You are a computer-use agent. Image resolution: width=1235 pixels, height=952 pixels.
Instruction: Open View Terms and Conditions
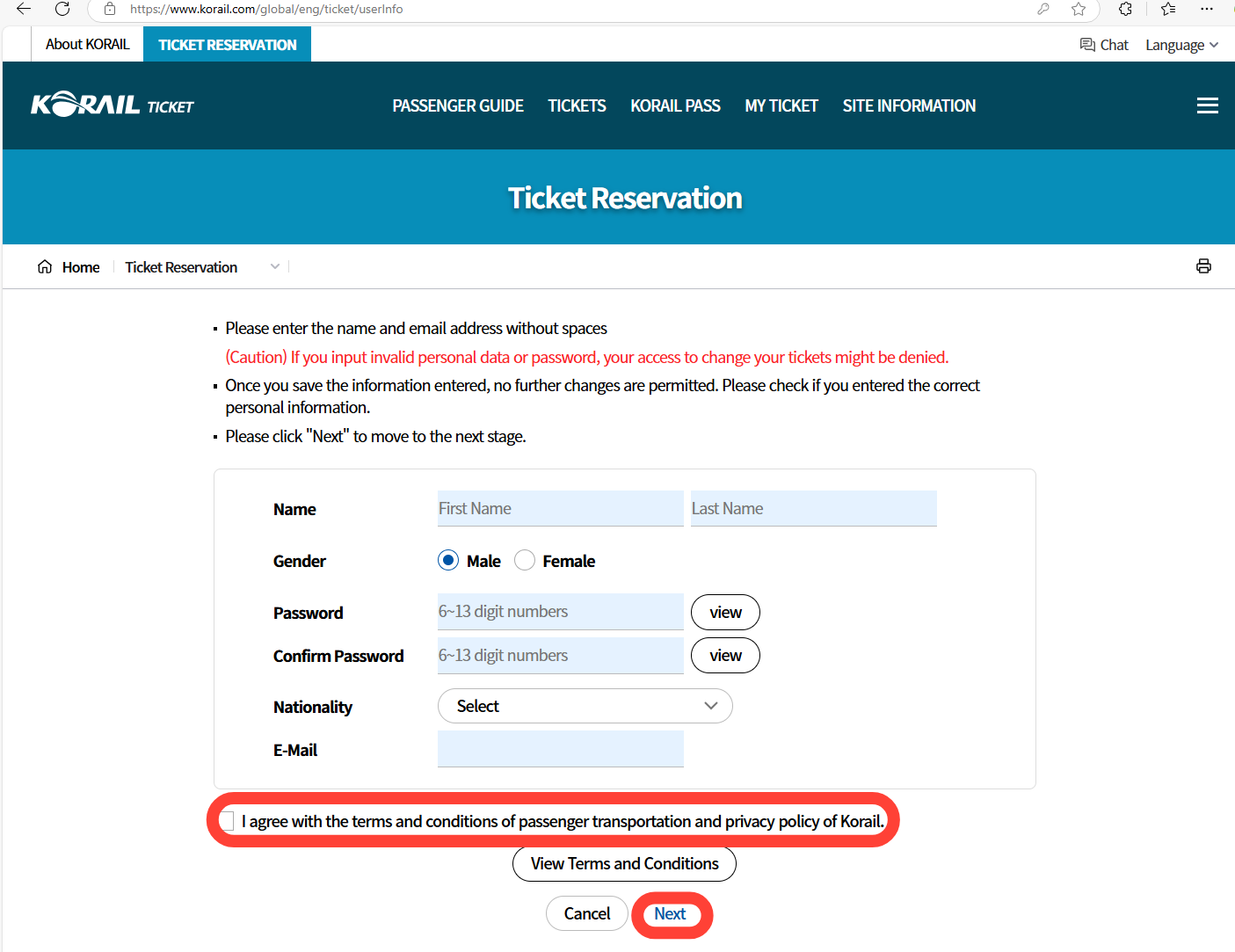(x=624, y=864)
